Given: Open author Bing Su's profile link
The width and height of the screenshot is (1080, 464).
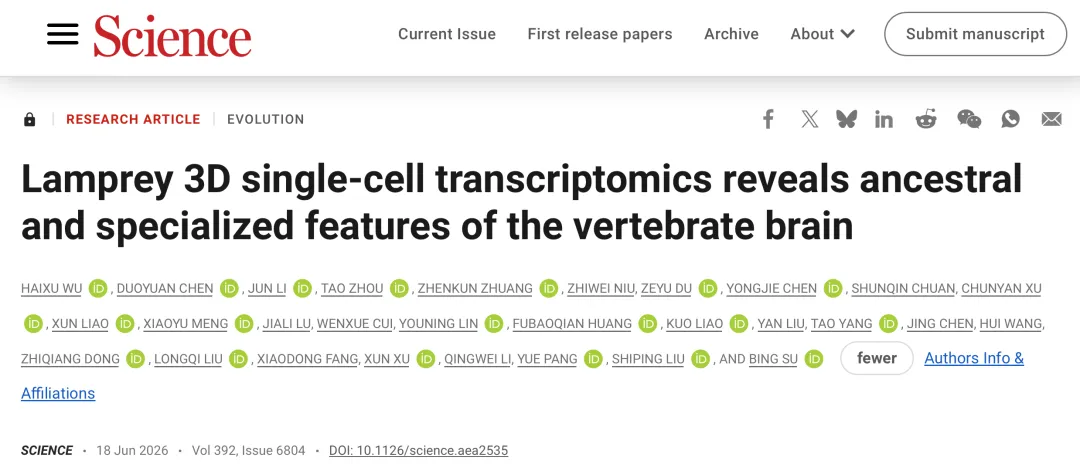Looking at the screenshot, I should pos(774,359).
